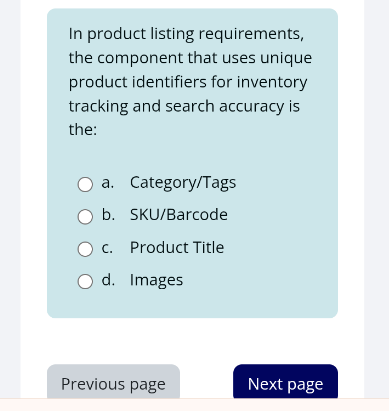Select the radio circle beside option a

point(85,184)
